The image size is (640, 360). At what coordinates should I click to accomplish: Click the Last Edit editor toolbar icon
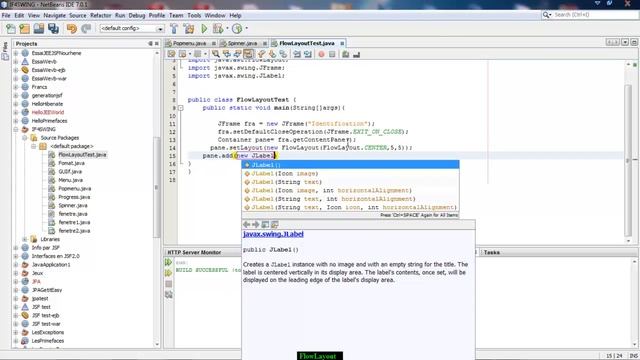(x=171, y=54)
